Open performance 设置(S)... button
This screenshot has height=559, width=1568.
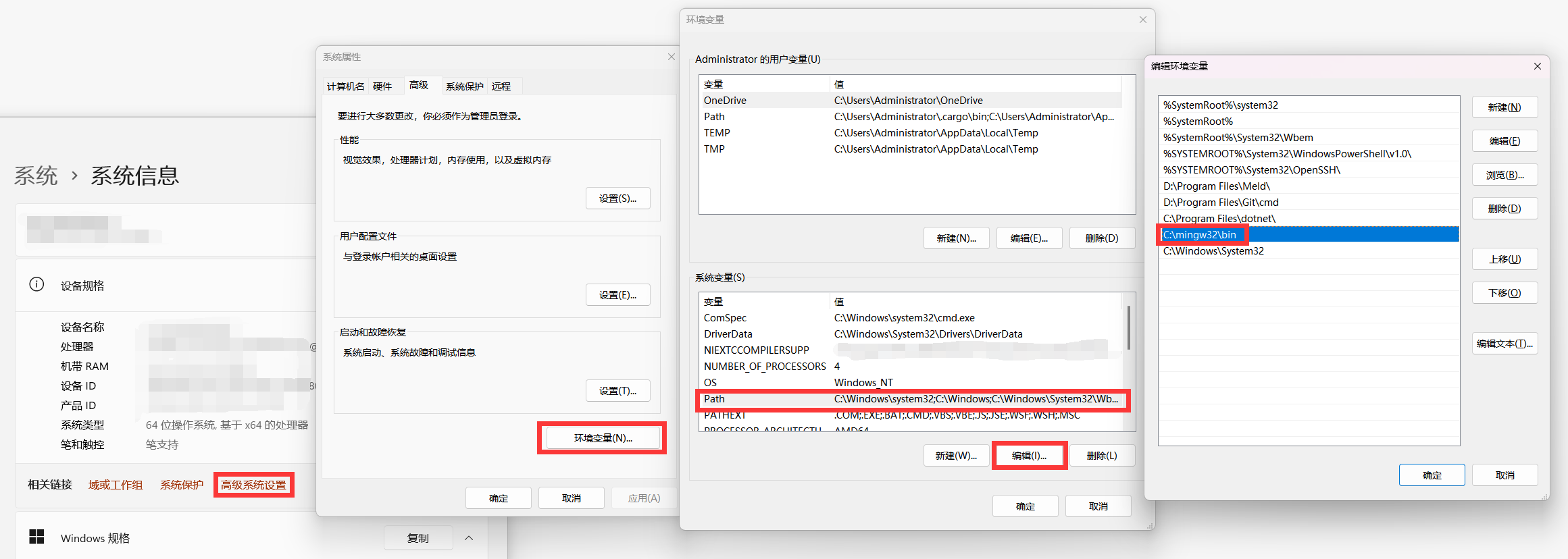coord(618,198)
